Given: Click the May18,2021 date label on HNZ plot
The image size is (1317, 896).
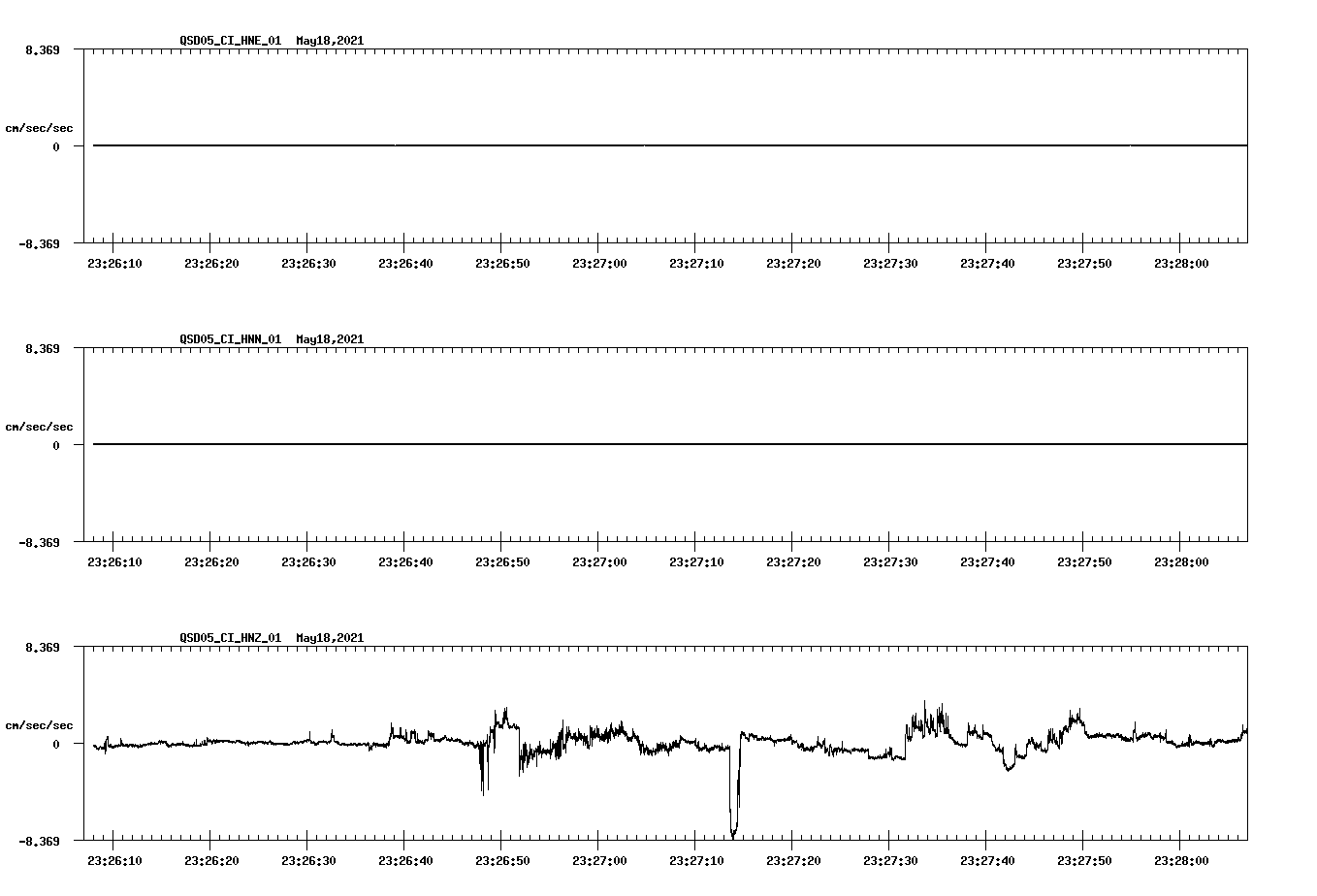Looking at the screenshot, I should tap(329, 638).
